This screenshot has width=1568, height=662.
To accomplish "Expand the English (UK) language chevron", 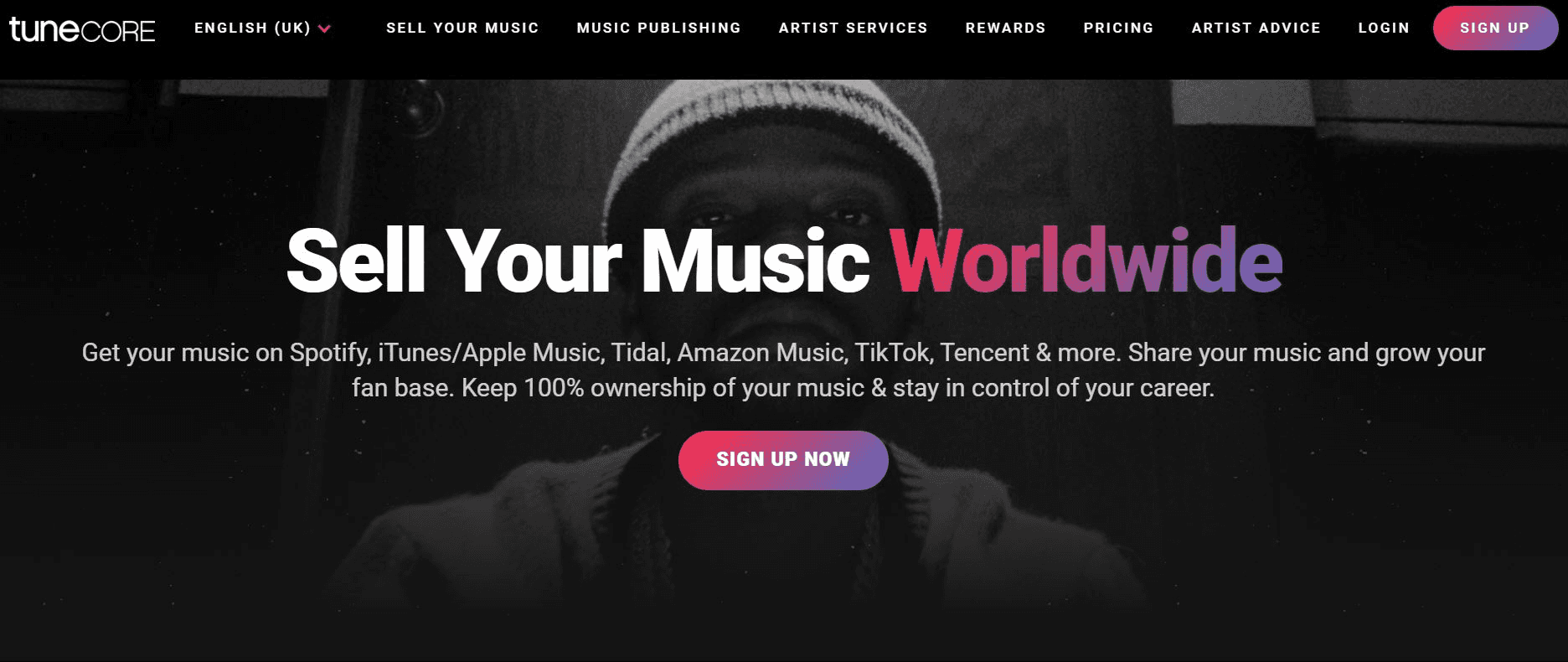I will [324, 28].
